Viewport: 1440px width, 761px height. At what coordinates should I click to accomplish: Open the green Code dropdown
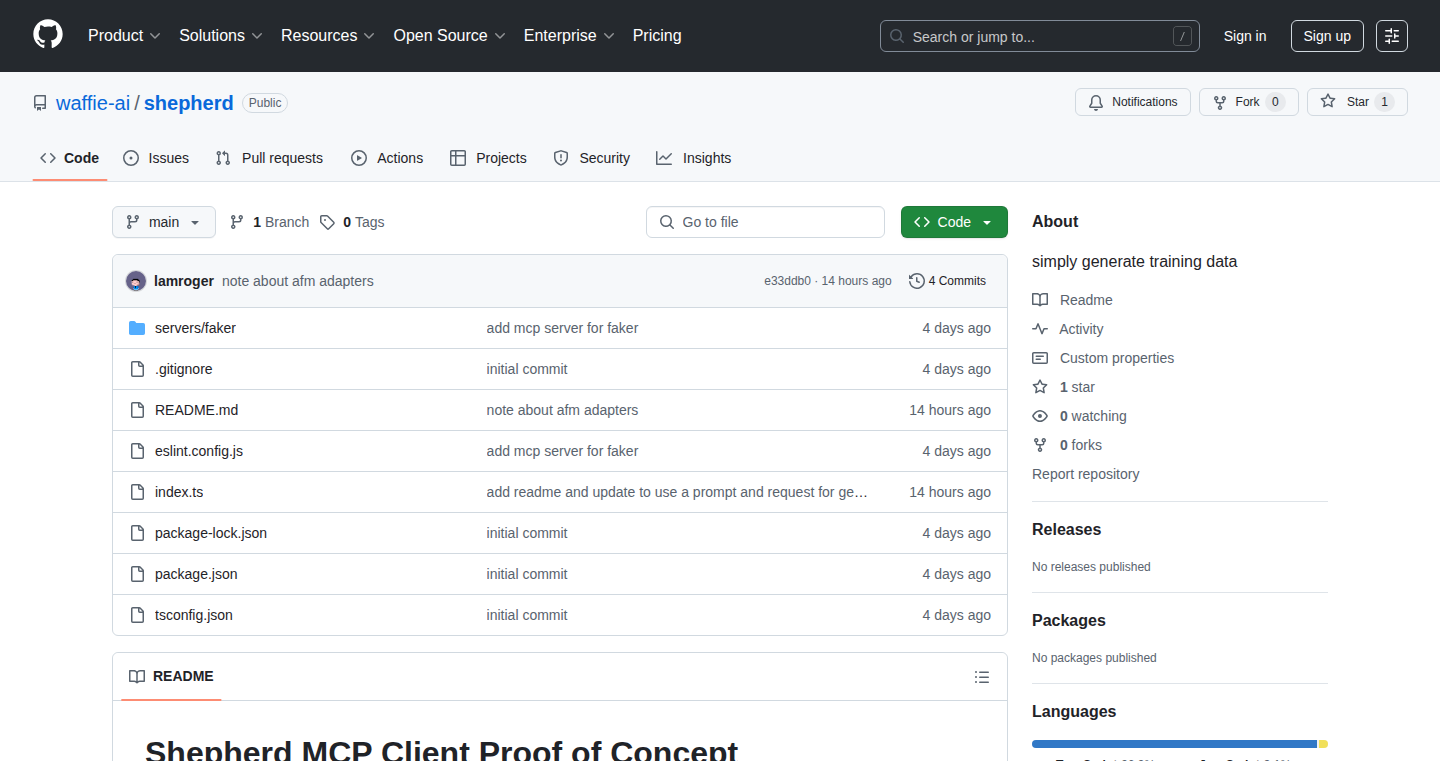click(x=954, y=222)
